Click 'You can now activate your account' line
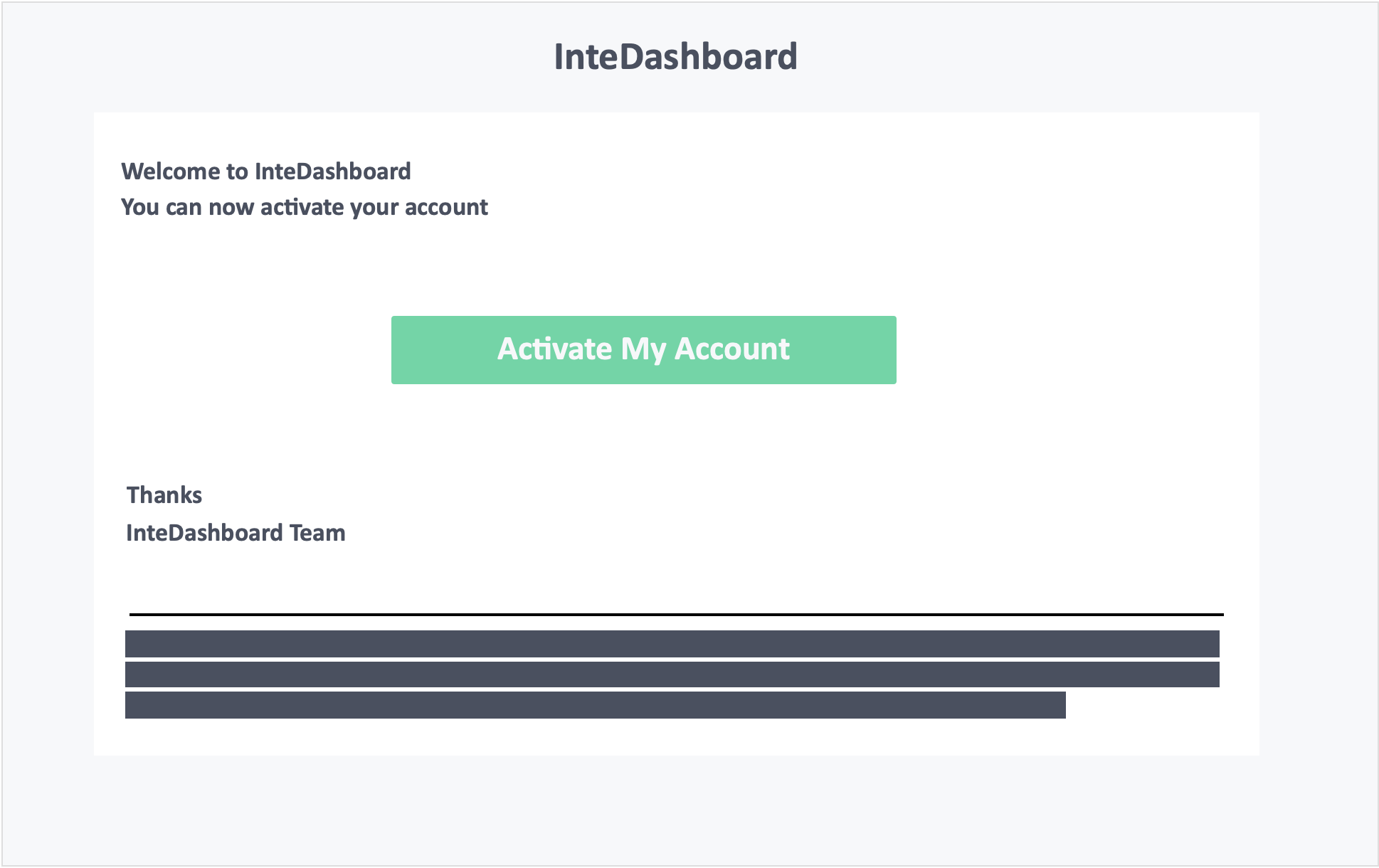Viewport: 1379px width, 868px height. 305,207
